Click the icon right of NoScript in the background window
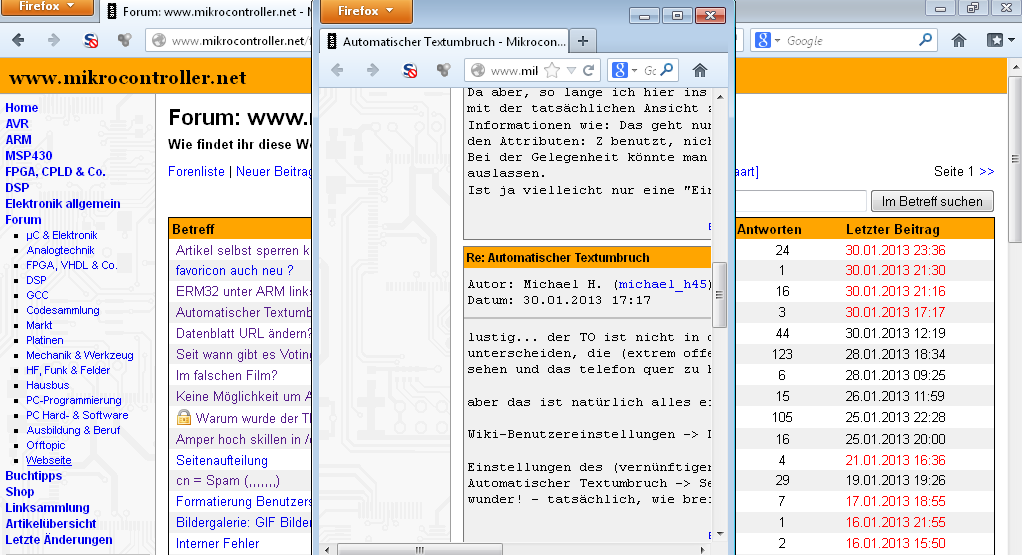 [x=124, y=40]
